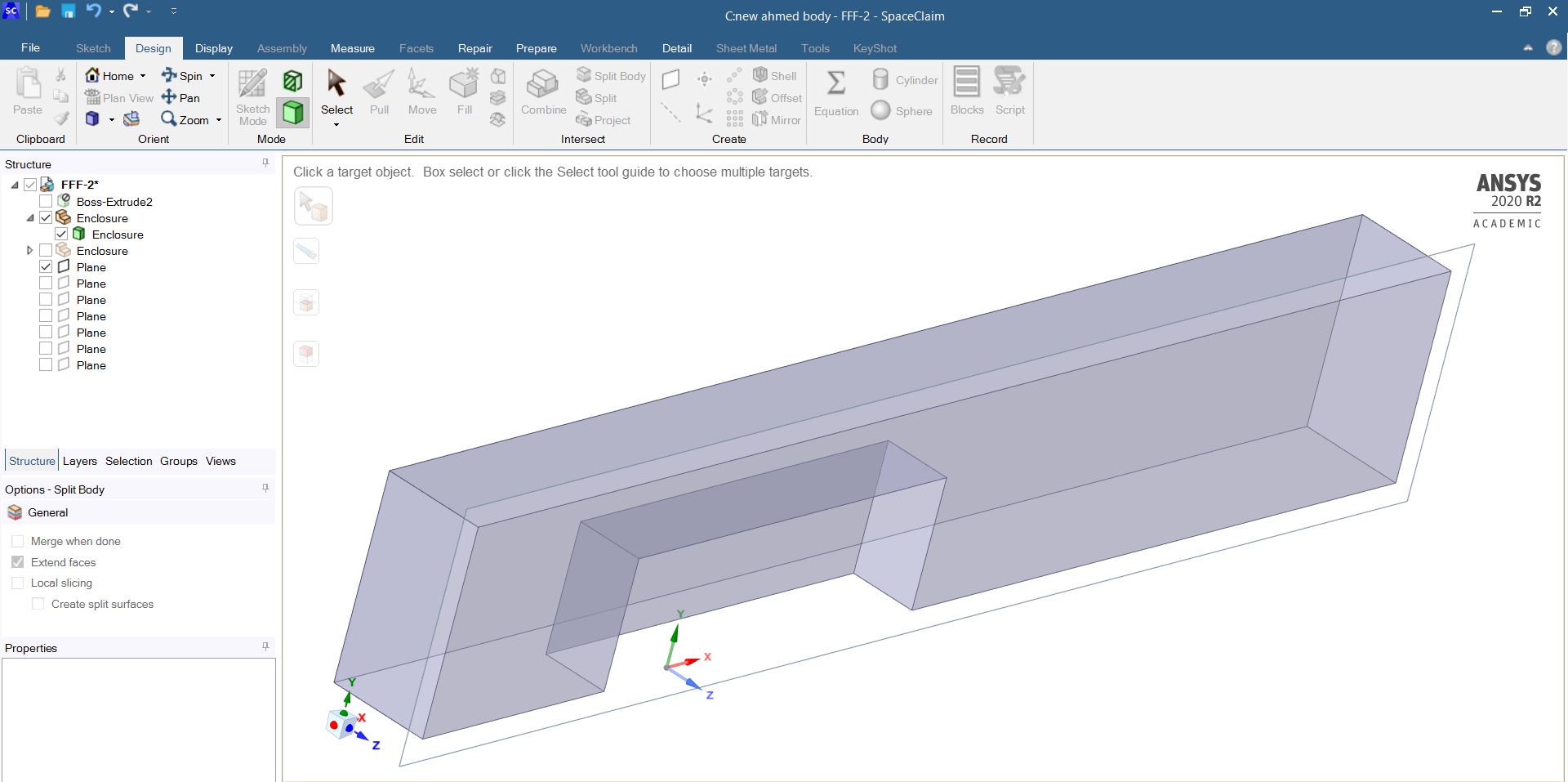Image resolution: width=1568 pixels, height=782 pixels.
Task: Pin the Options - Split Body panel
Action: 265,488
